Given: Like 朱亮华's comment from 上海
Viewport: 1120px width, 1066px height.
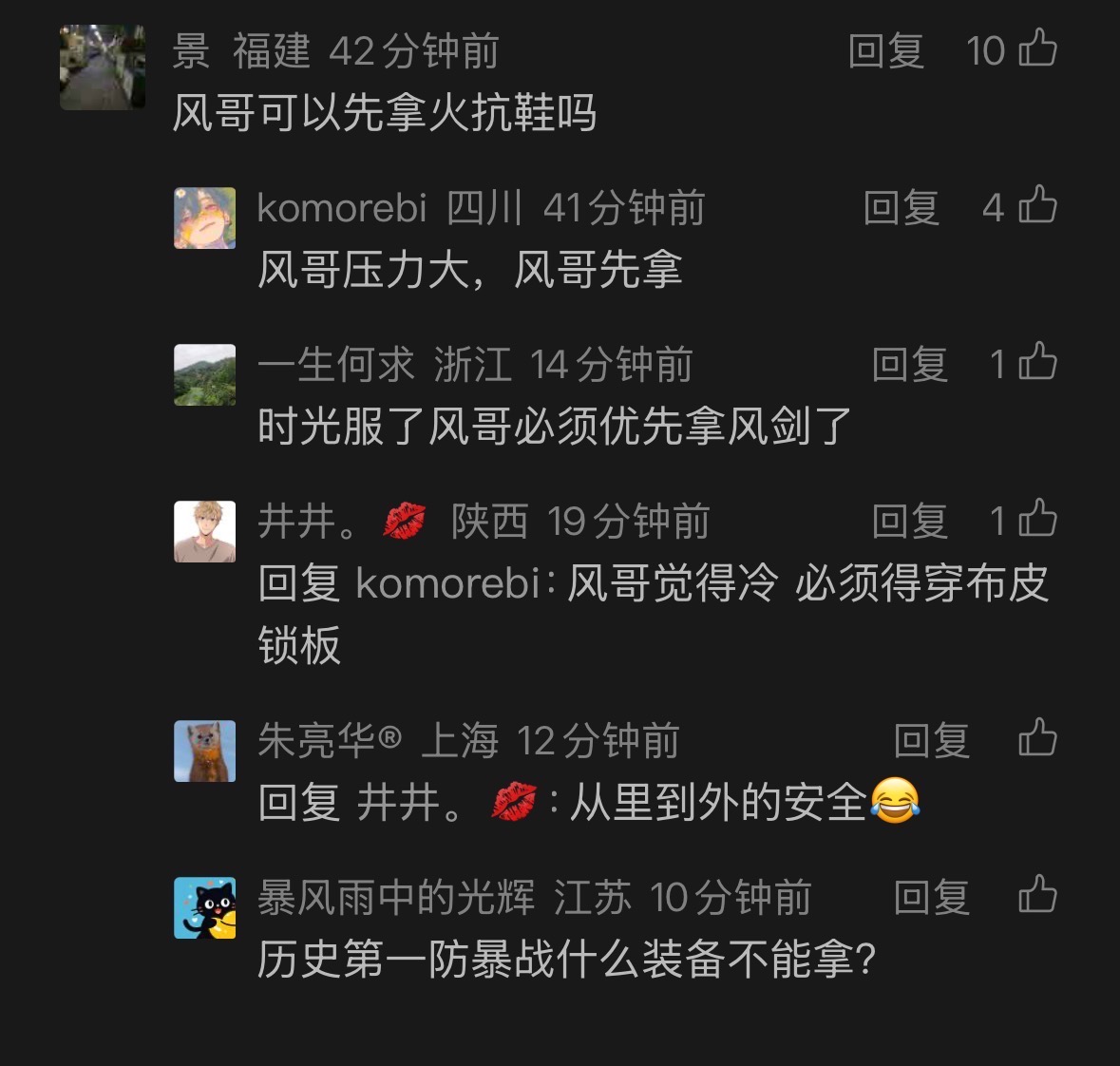Looking at the screenshot, I should coord(1037,737).
